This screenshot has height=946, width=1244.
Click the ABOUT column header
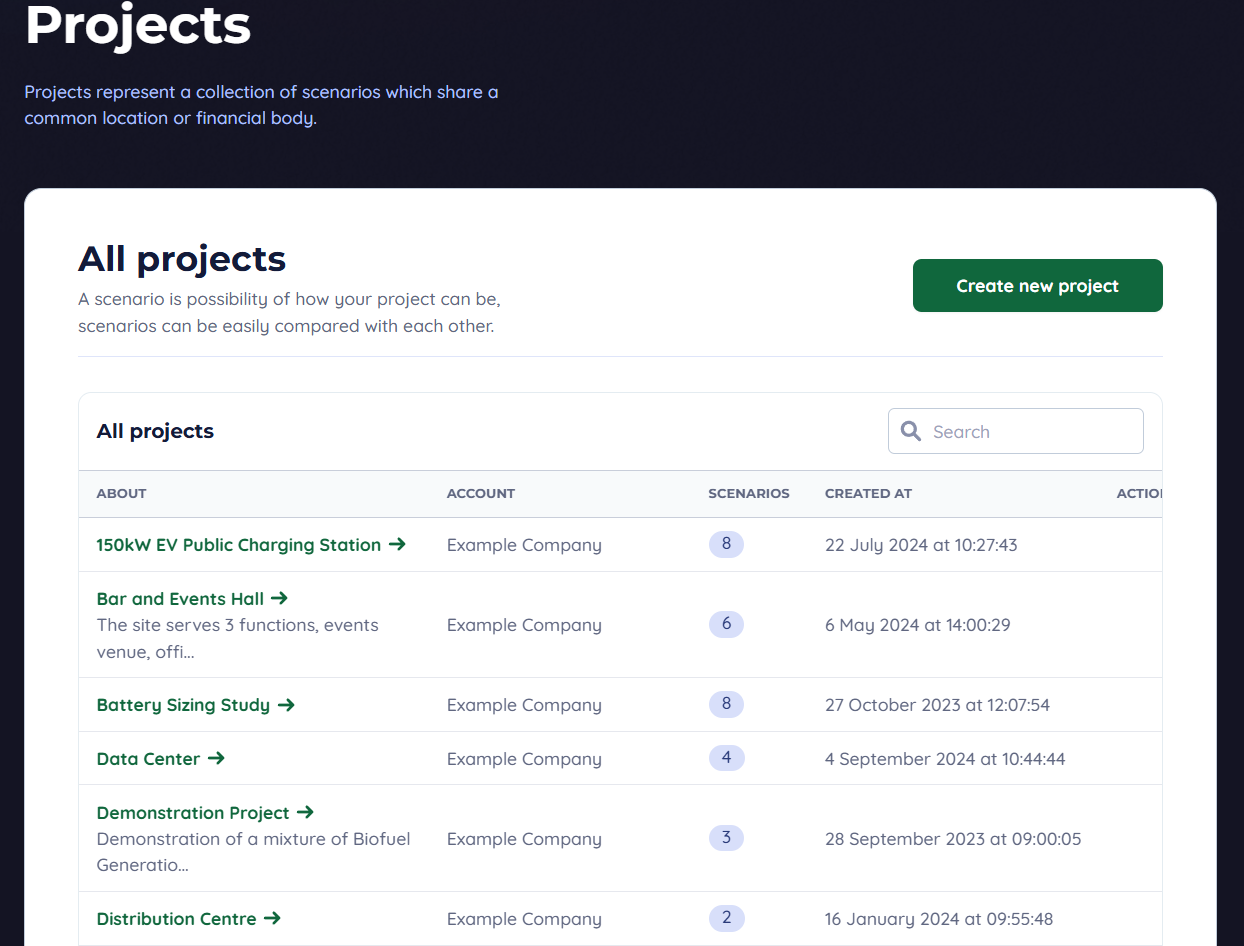tap(121, 494)
